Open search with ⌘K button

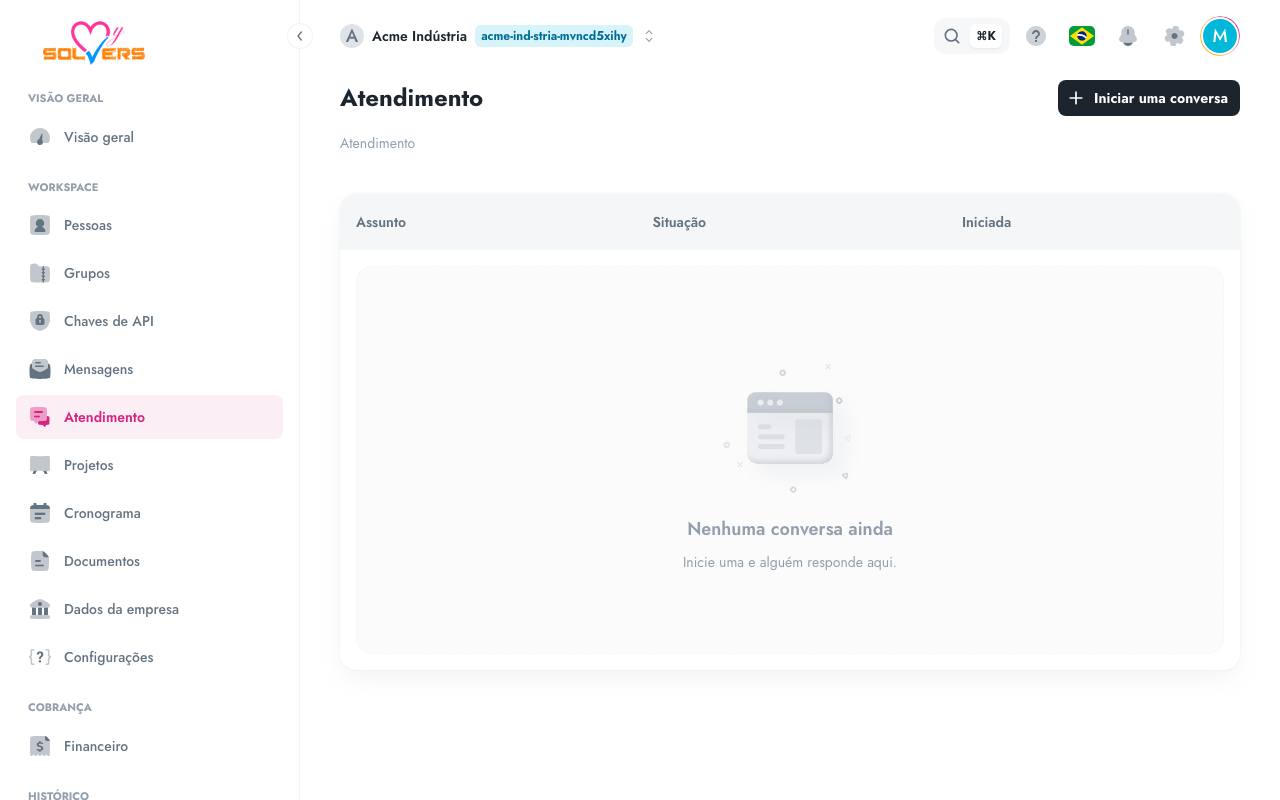pos(972,36)
